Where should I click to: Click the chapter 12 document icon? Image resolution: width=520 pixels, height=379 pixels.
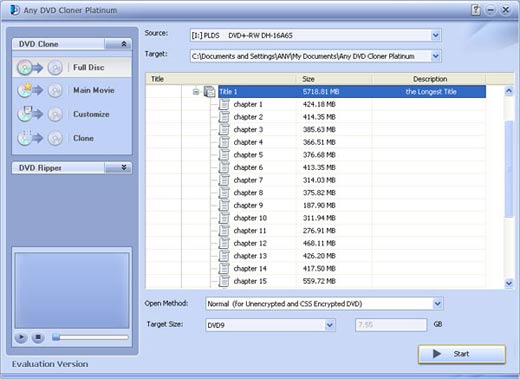point(224,244)
